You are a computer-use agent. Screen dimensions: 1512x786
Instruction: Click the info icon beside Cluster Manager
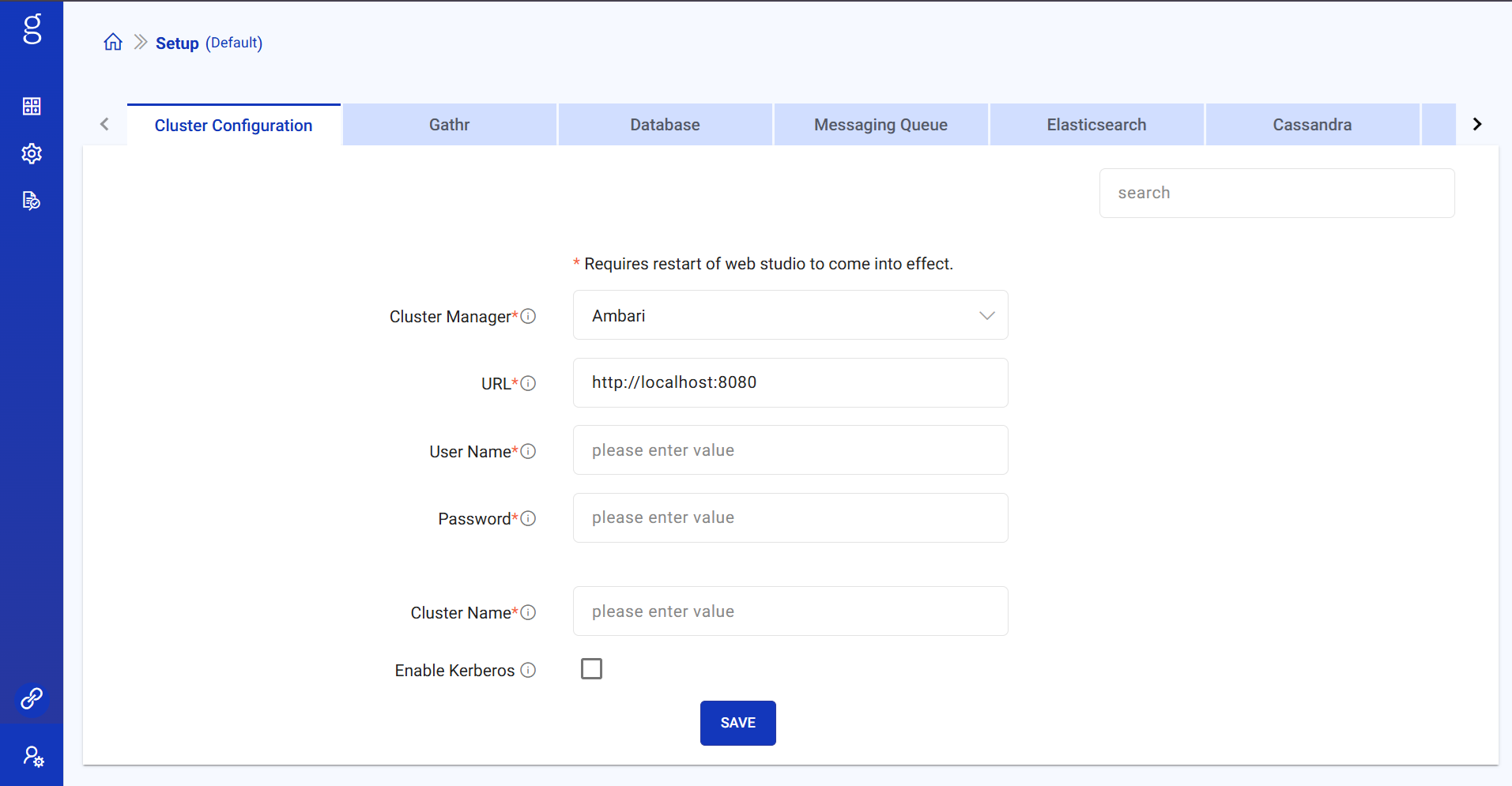(x=528, y=316)
